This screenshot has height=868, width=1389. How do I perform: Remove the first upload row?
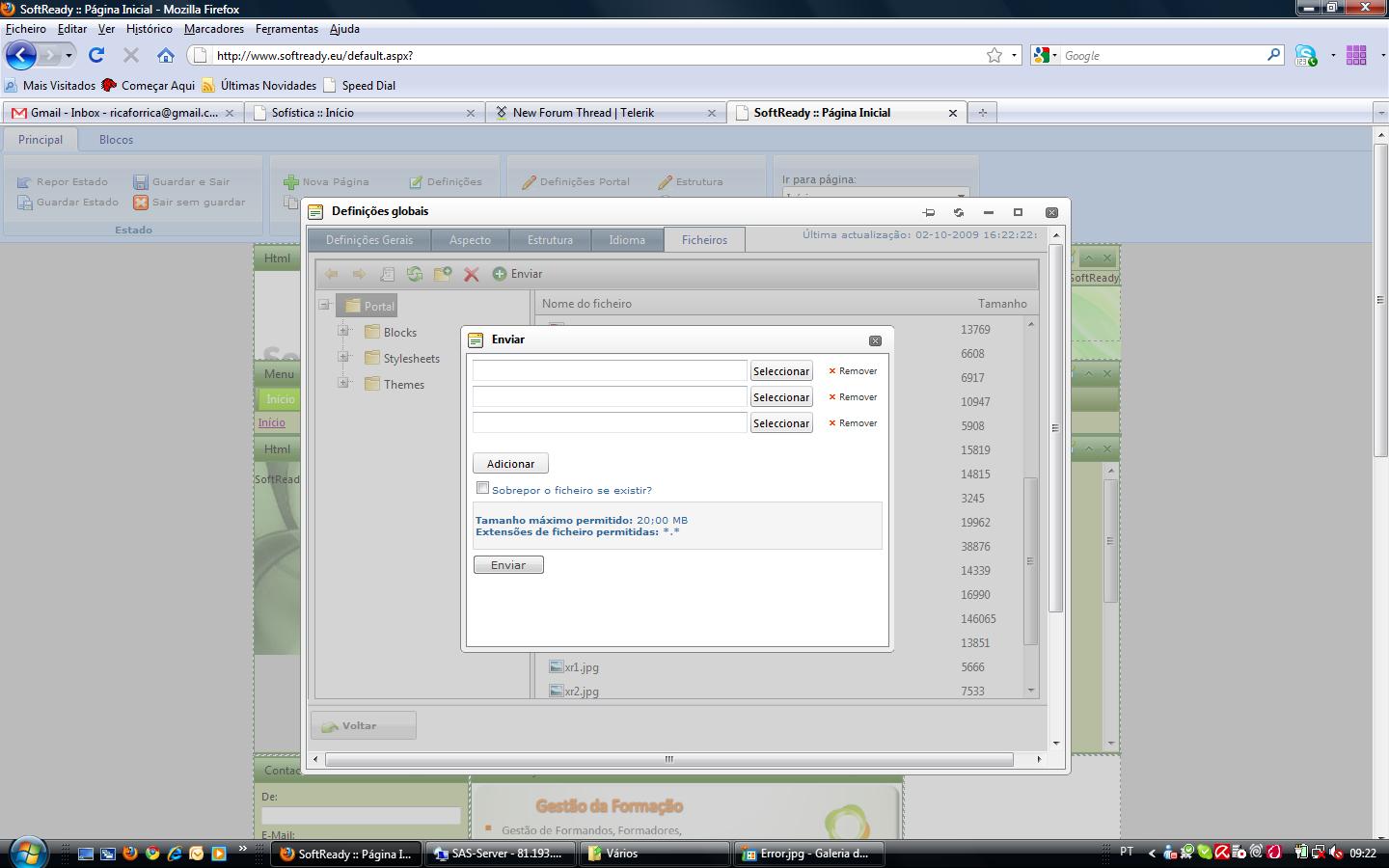click(x=853, y=371)
